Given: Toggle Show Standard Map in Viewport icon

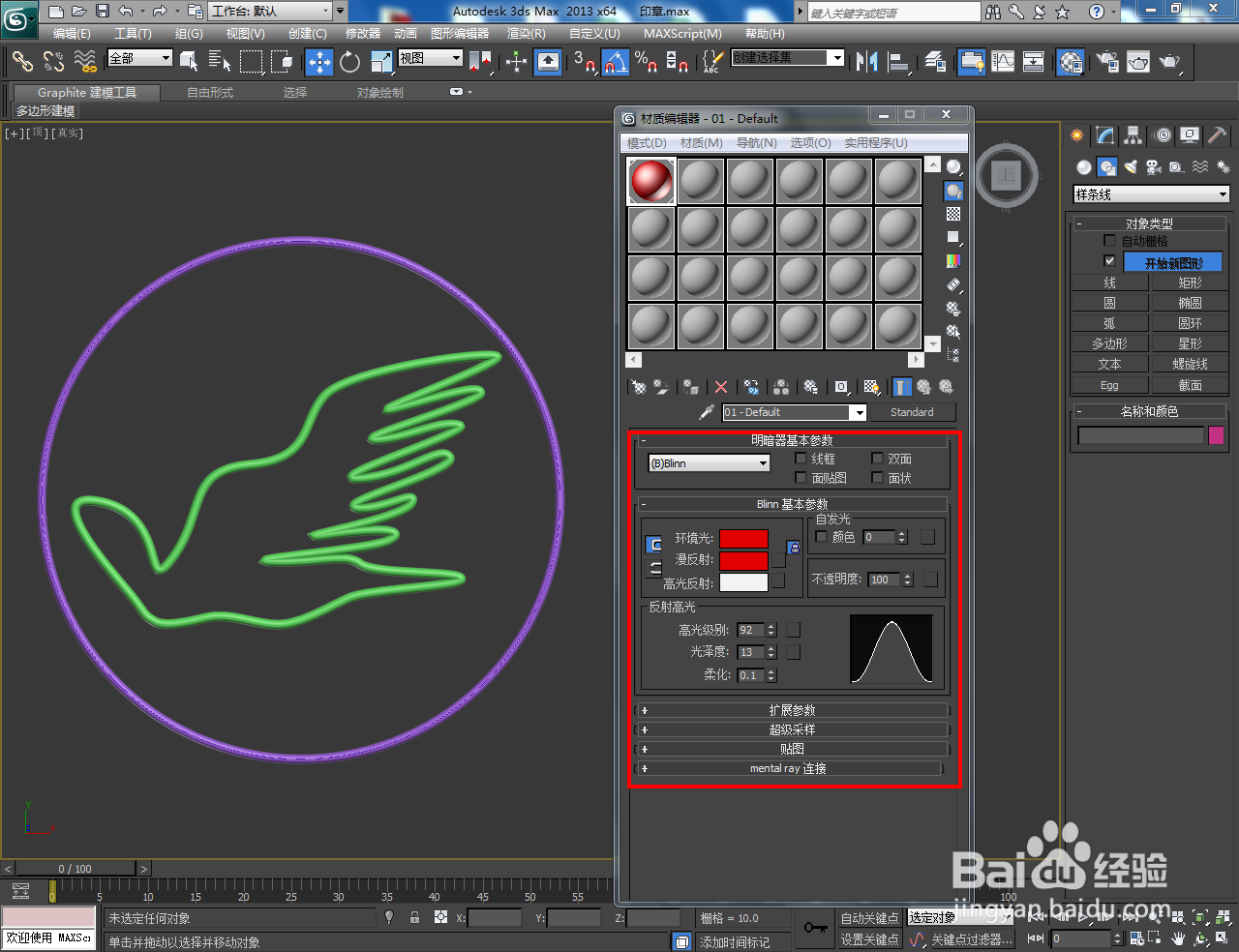Looking at the screenshot, I should point(872,387).
